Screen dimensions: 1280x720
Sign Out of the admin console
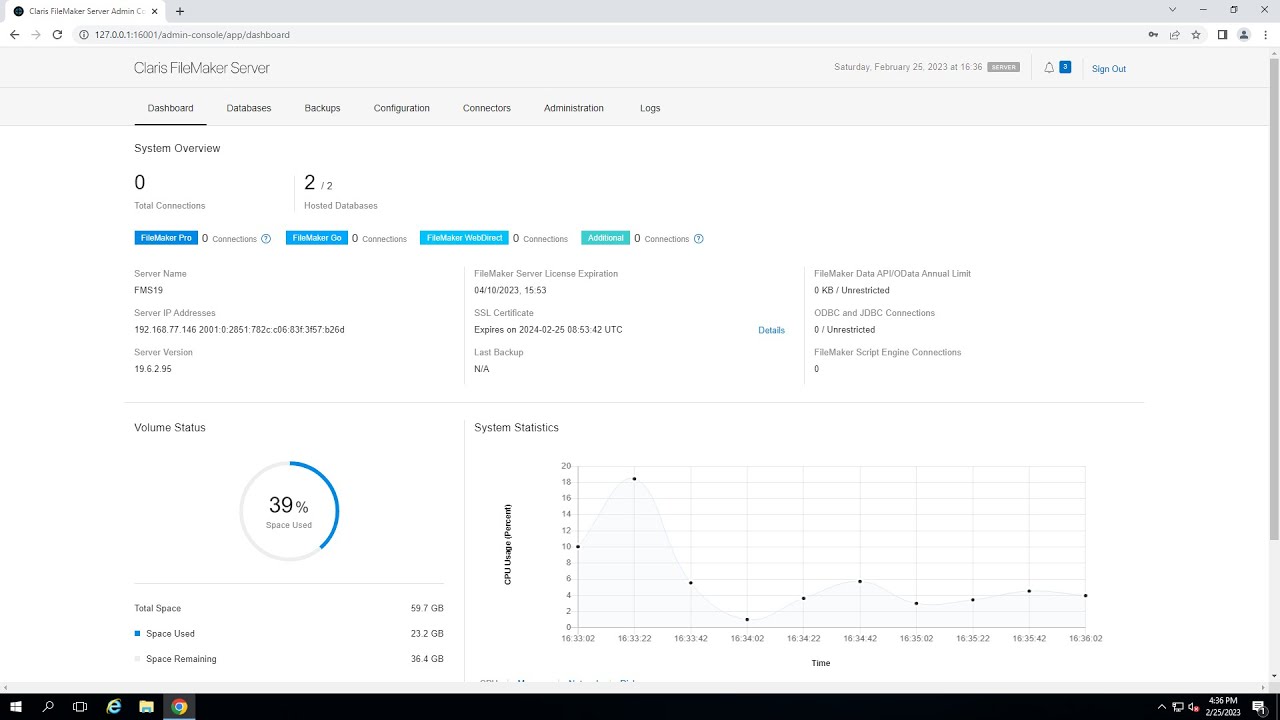coord(1109,69)
